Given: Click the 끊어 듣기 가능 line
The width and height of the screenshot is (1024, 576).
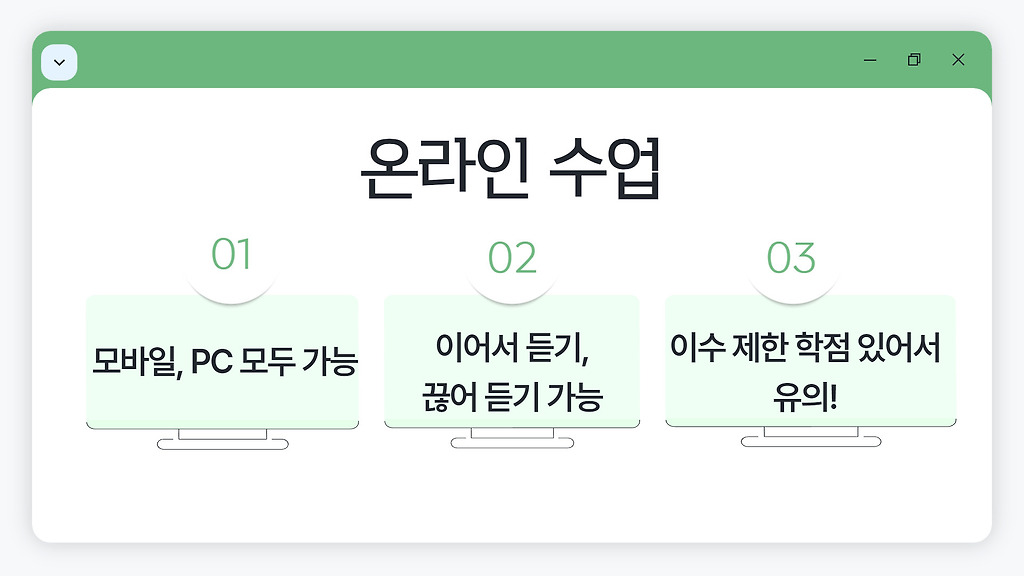Looking at the screenshot, I should (x=512, y=396).
